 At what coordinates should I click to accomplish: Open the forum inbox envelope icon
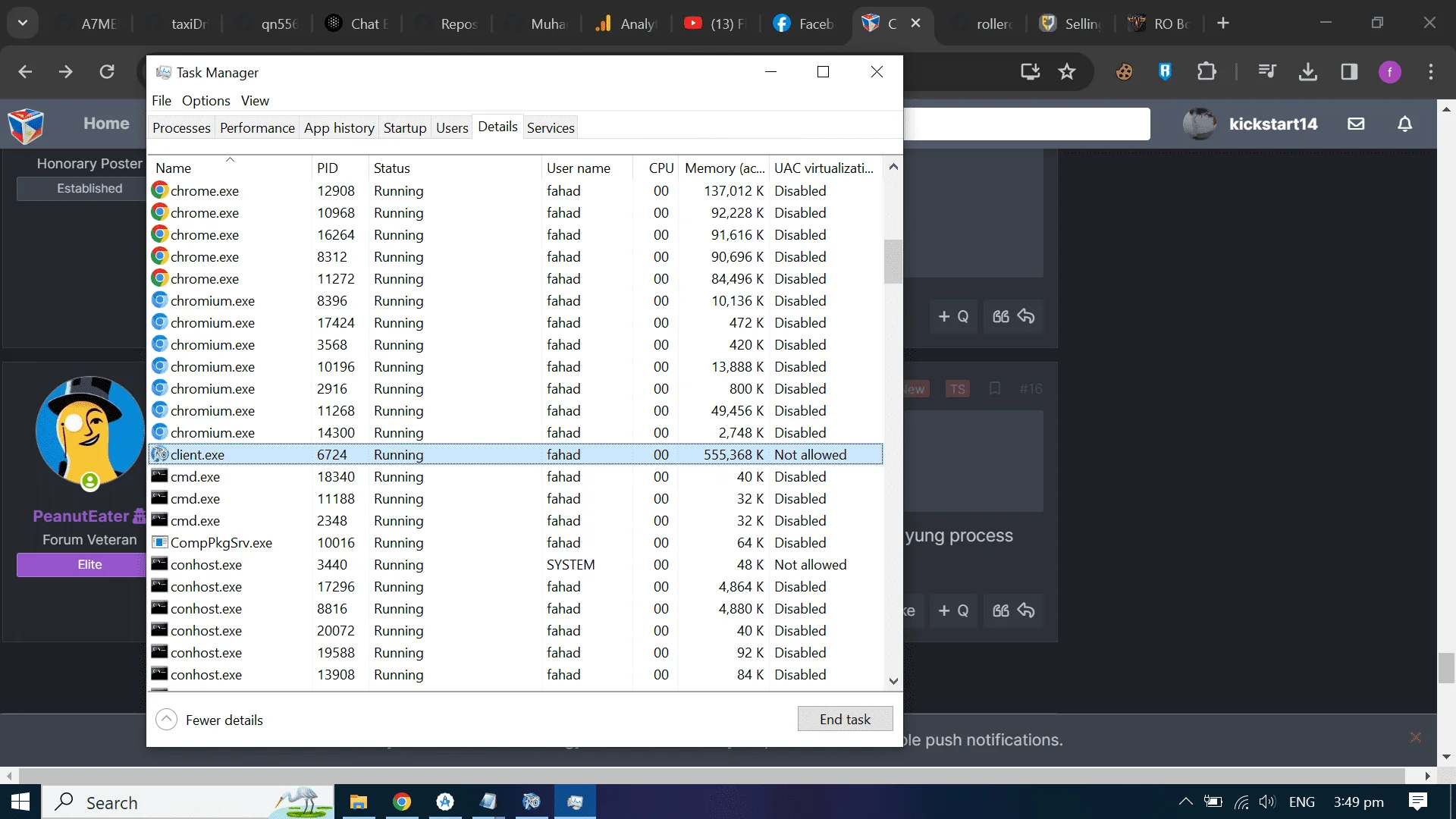(x=1356, y=124)
